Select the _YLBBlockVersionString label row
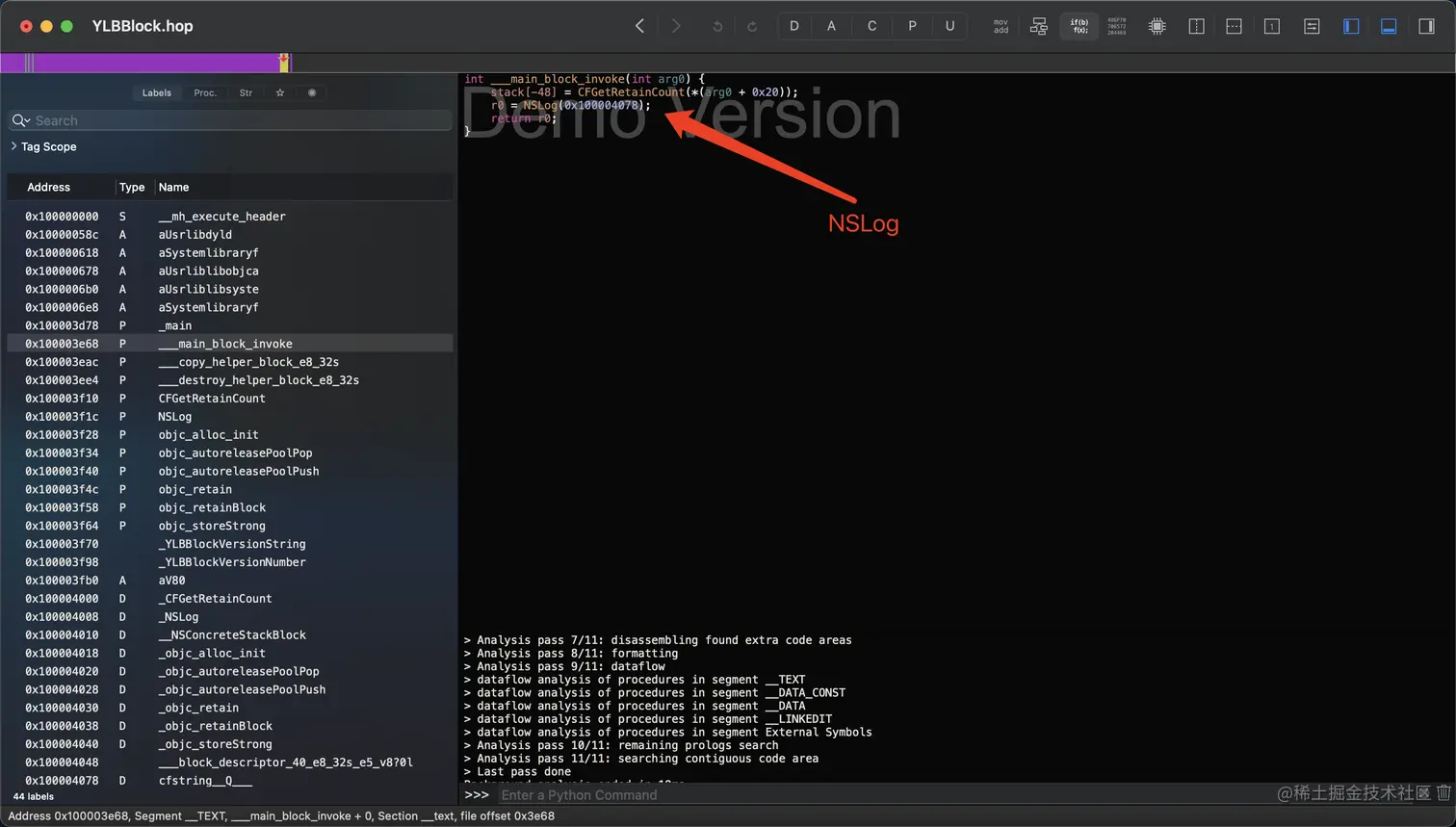The width and height of the screenshot is (1456, 827). point(230,544)
